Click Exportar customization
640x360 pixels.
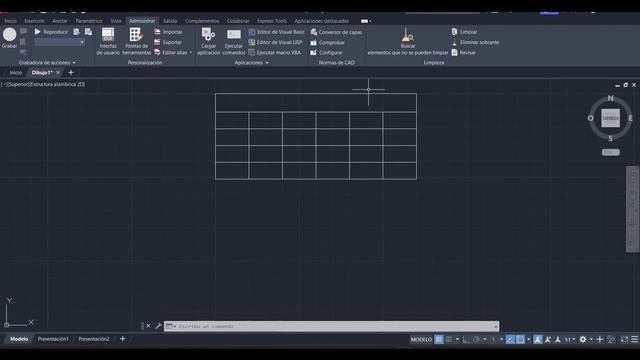[168, 42]
